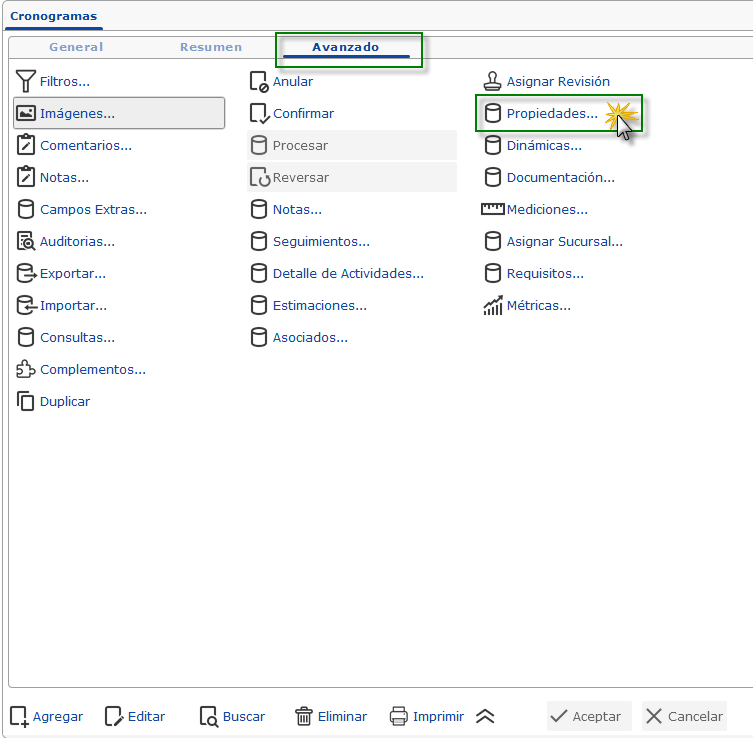753x738 pixels.
Task: Click the Agregar button
Action: tap(46, 716)
